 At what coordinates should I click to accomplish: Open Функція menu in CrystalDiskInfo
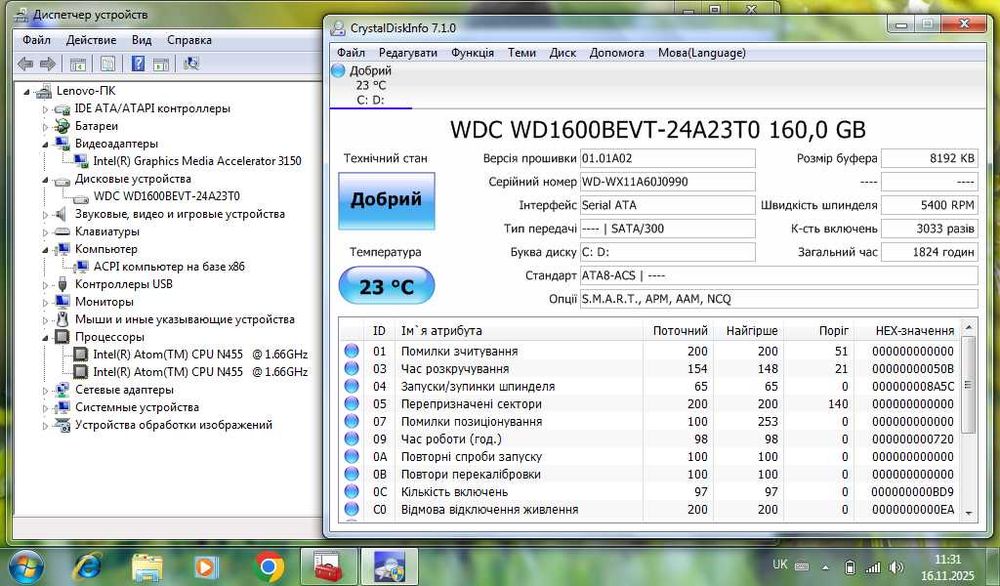coord(473,52)
